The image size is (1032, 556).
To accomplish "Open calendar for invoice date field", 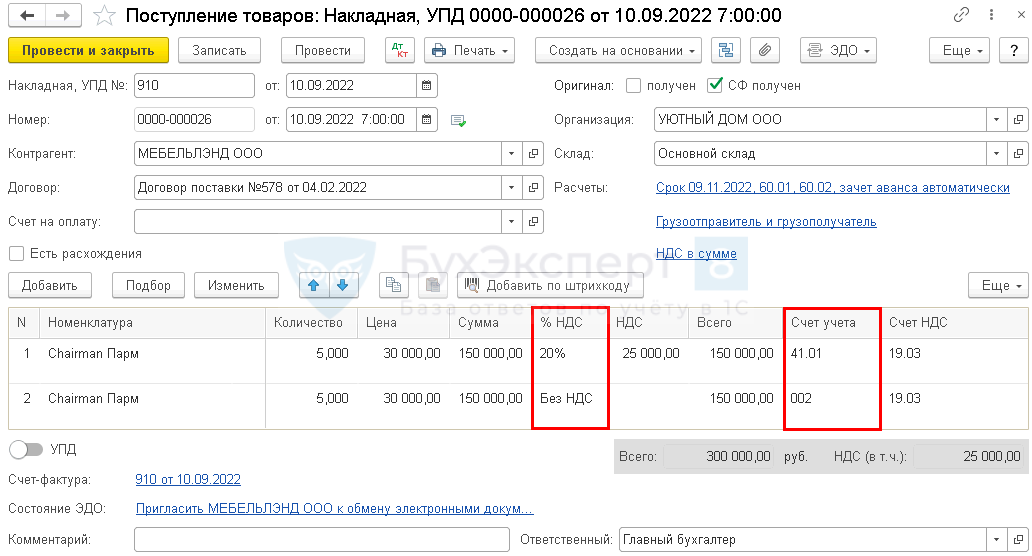I will (x=427, y=86).
